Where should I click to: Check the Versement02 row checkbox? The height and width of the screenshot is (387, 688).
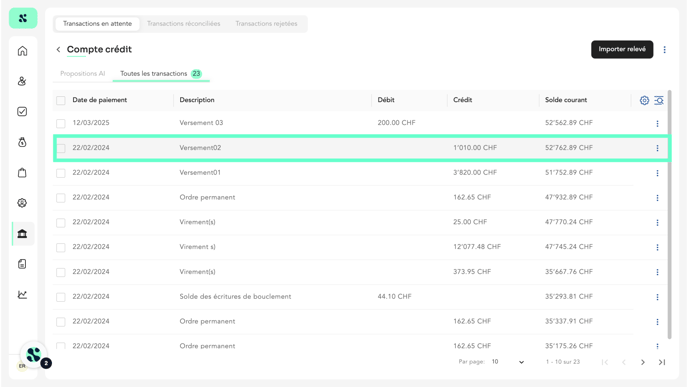pyautogui.click(x=61, y=148)
